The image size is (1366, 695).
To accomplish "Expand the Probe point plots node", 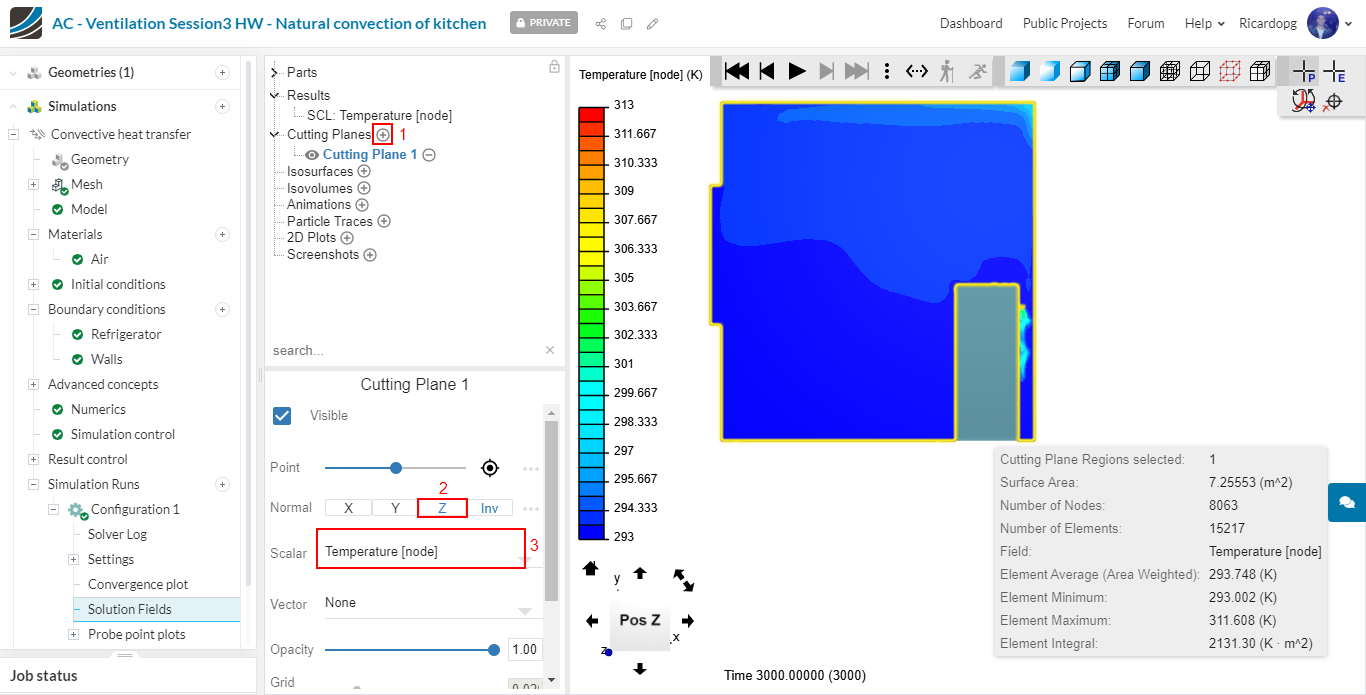I will click(73, 634).
